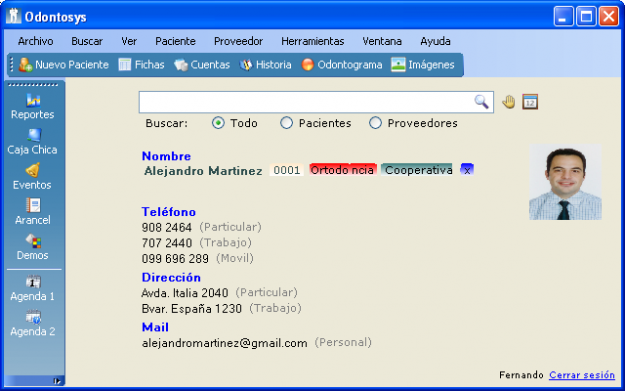Screen dimensions: 625x391
Task: Open the Archivo menu
Action: coord(35,41)
